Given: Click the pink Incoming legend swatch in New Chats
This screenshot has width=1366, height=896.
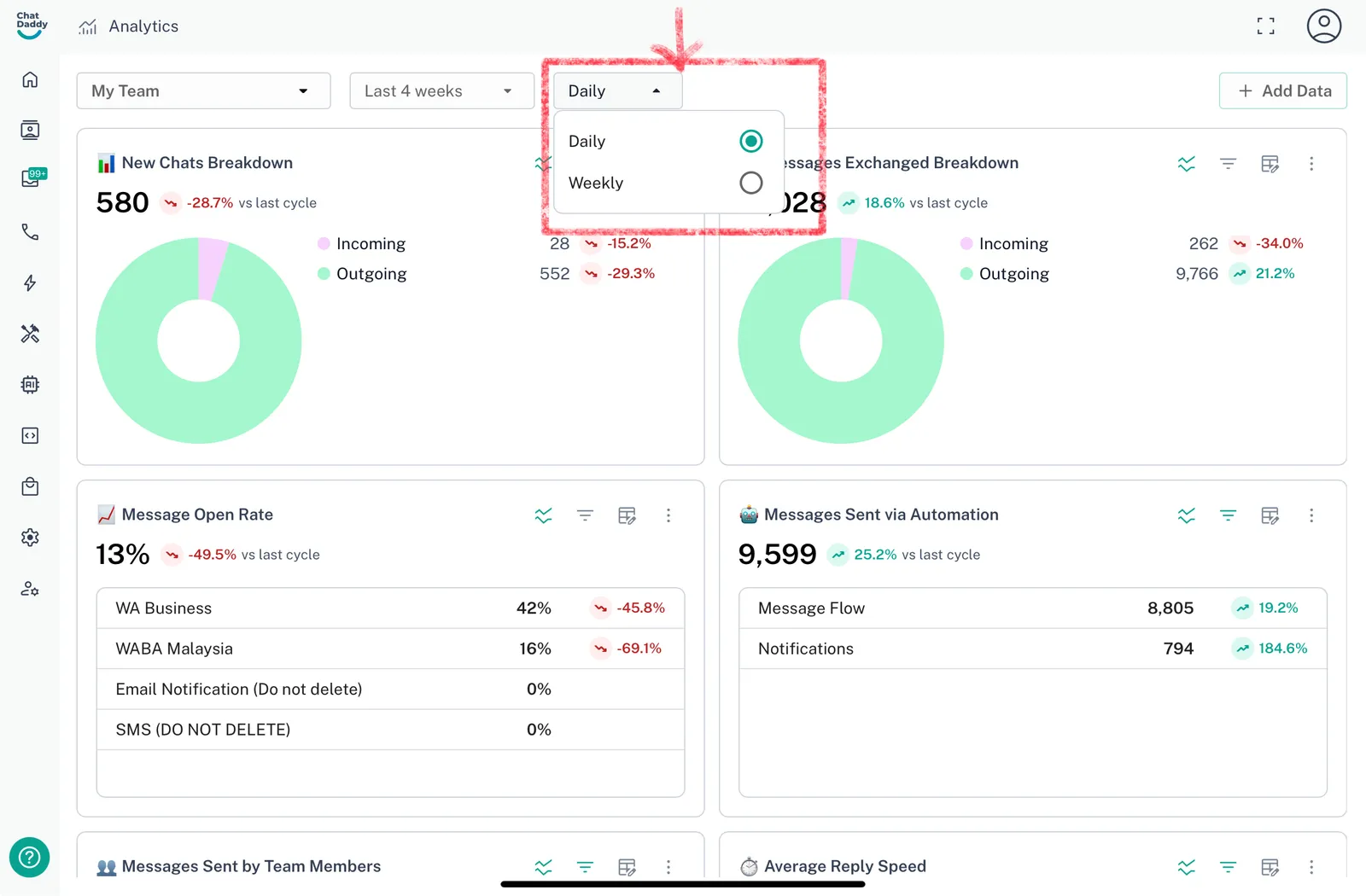Looking at the screenshot, I should tap(324, 244).
